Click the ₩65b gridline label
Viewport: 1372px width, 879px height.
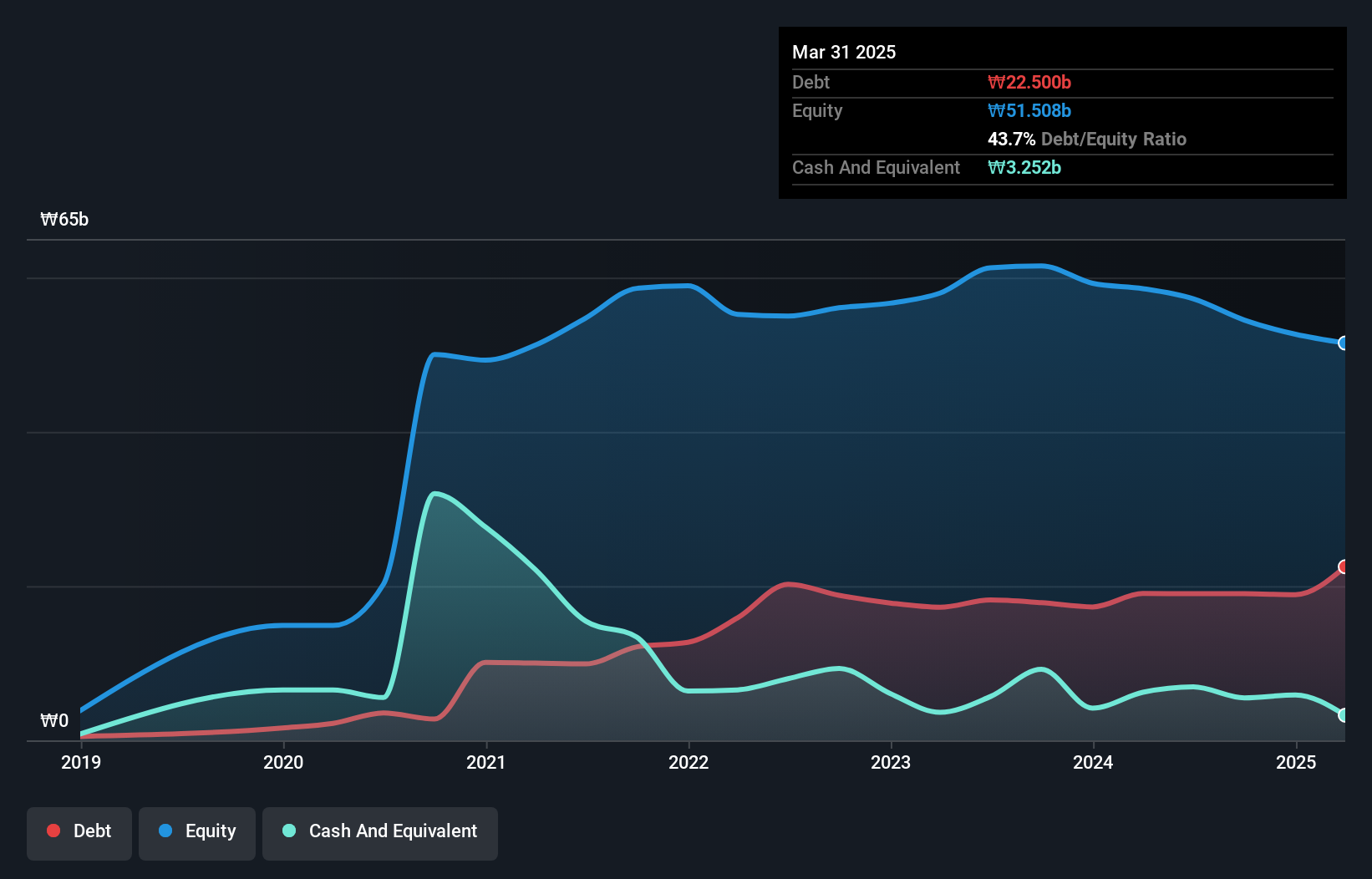click(64, 219)
